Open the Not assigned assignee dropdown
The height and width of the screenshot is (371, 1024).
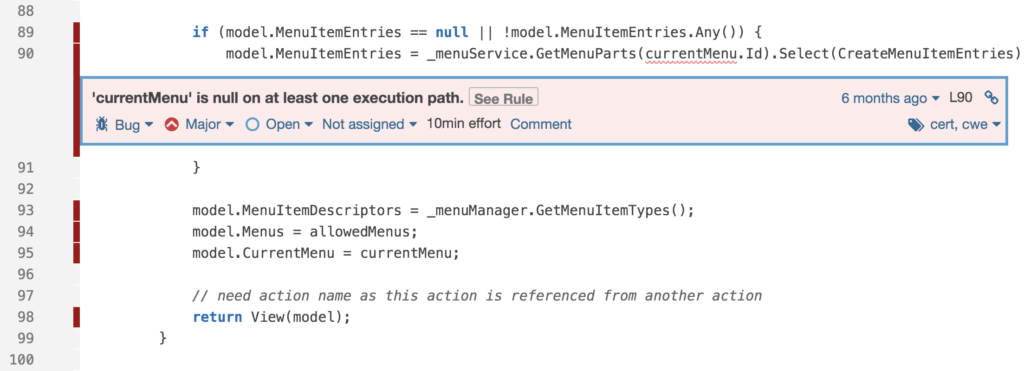pyautogui.click(x=370, y=124)
